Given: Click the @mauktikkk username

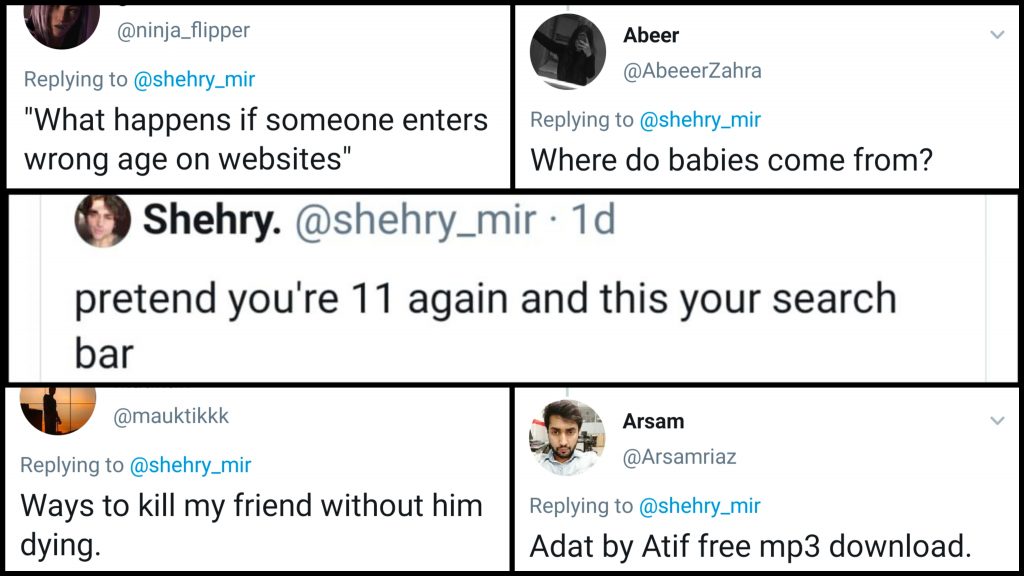Looking at the screenshot, I should pos(171,416).
